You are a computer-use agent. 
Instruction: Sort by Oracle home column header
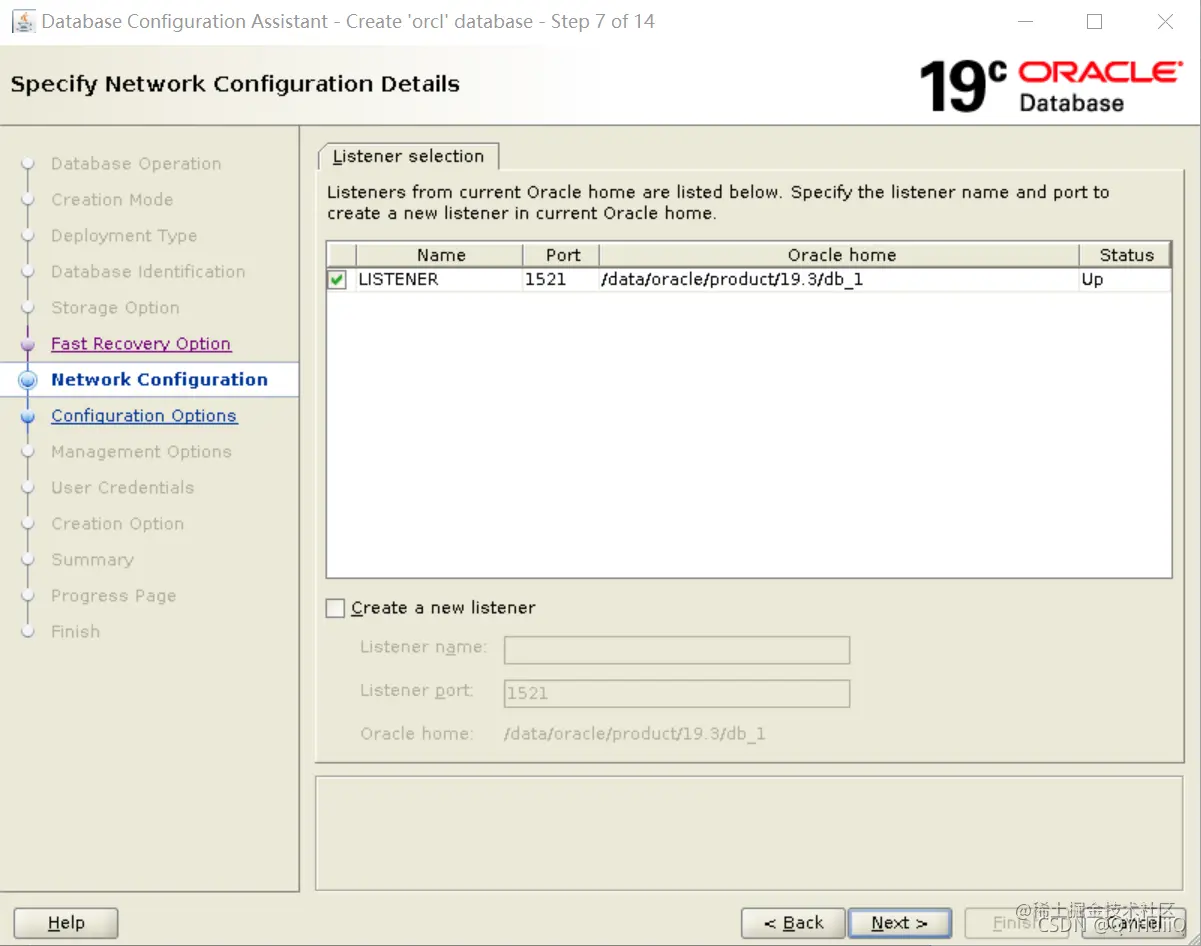(840, 255)
